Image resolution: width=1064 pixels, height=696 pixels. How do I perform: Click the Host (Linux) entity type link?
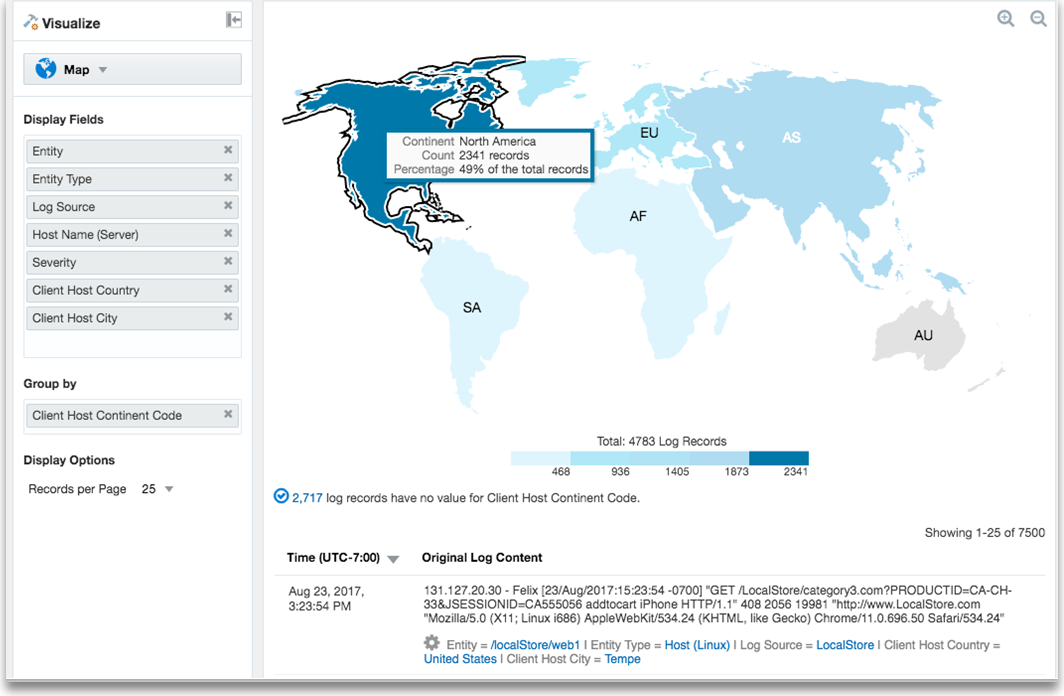point(696,645)
